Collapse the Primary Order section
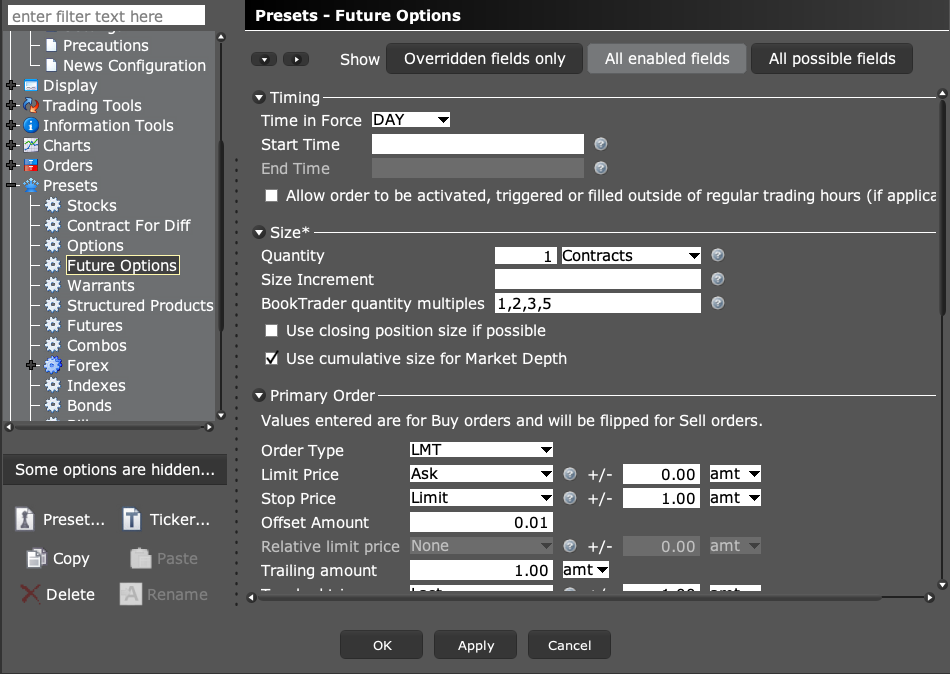Screen dimensions: 950x674 259,396
